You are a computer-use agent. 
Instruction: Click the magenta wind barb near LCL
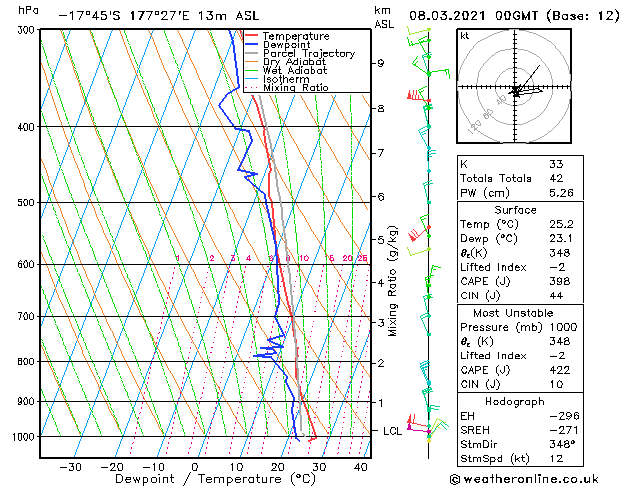point(418,429)
